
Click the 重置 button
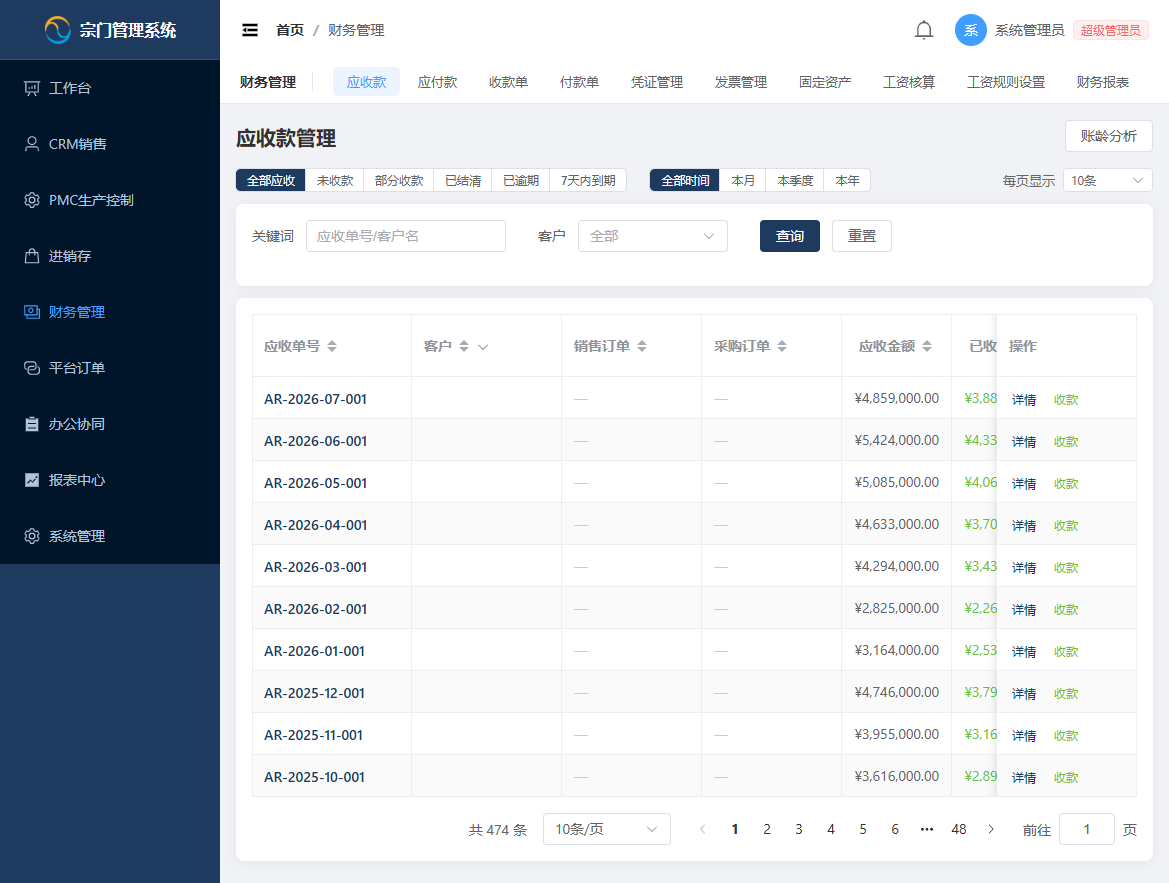(862, 236)
